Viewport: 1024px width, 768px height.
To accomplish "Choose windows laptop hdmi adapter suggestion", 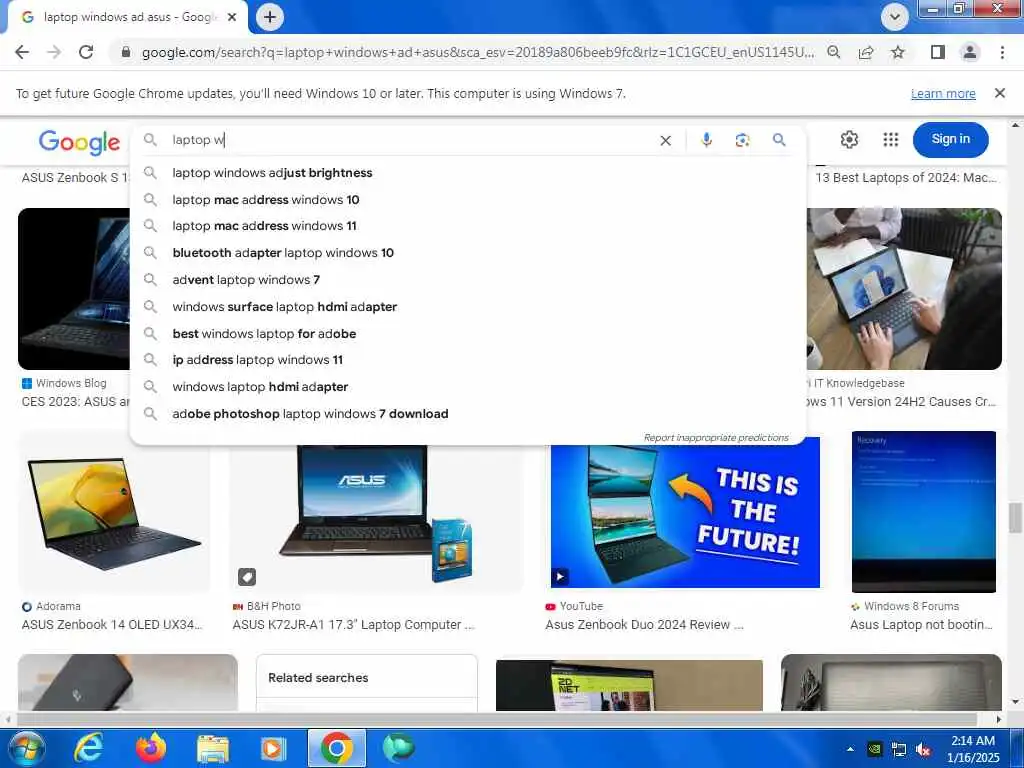I will pyautogui.click(x=468, y=387).
